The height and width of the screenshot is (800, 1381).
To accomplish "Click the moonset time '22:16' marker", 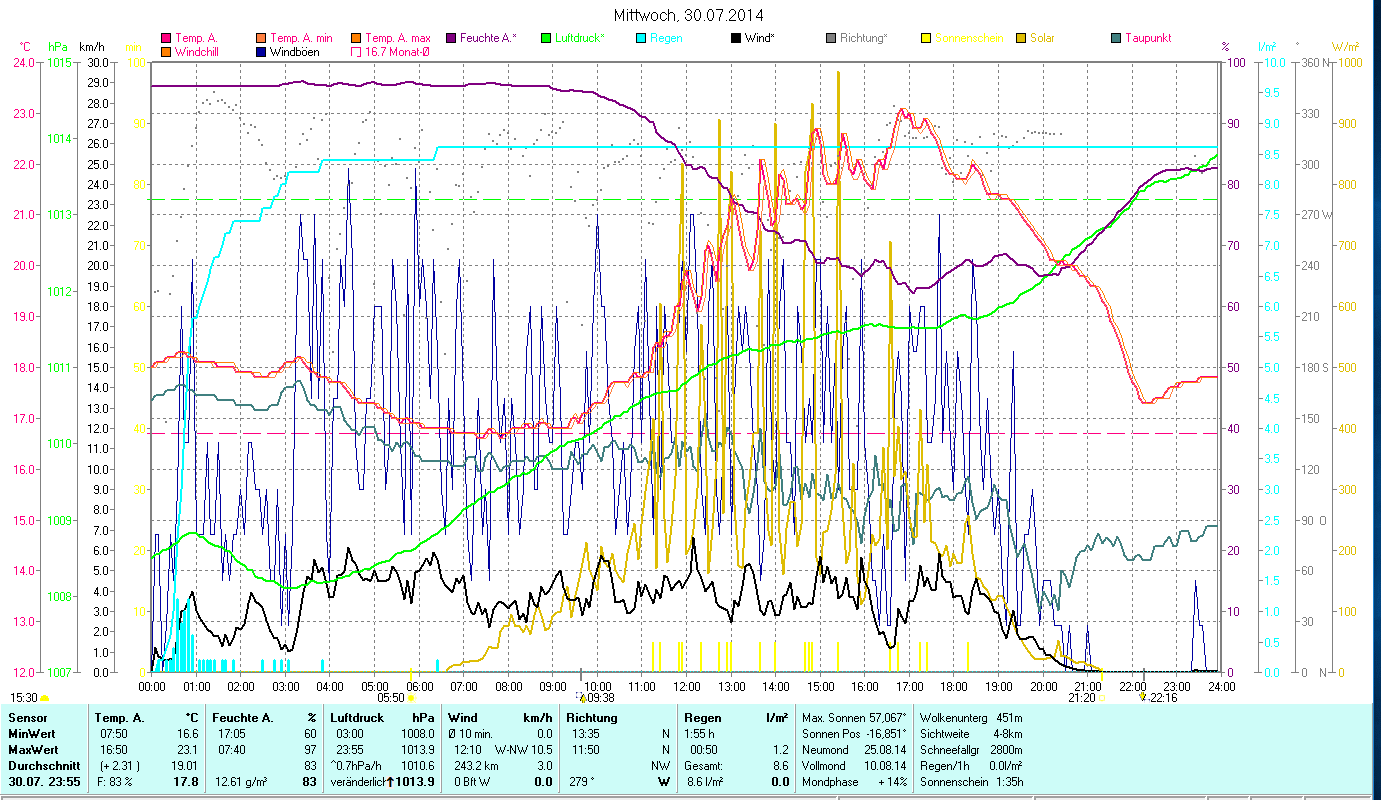I will click(x=1164, y=698).
